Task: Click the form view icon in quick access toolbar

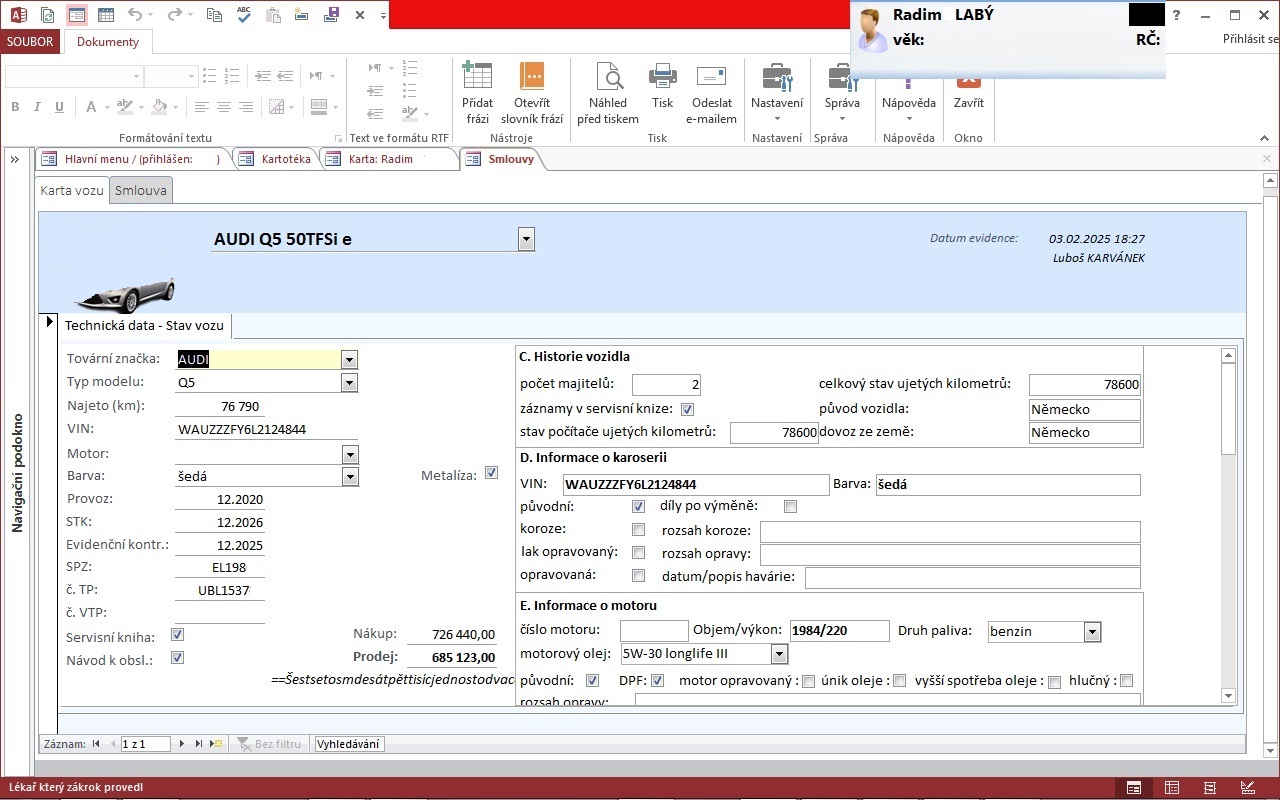Action: pos(77,15)
